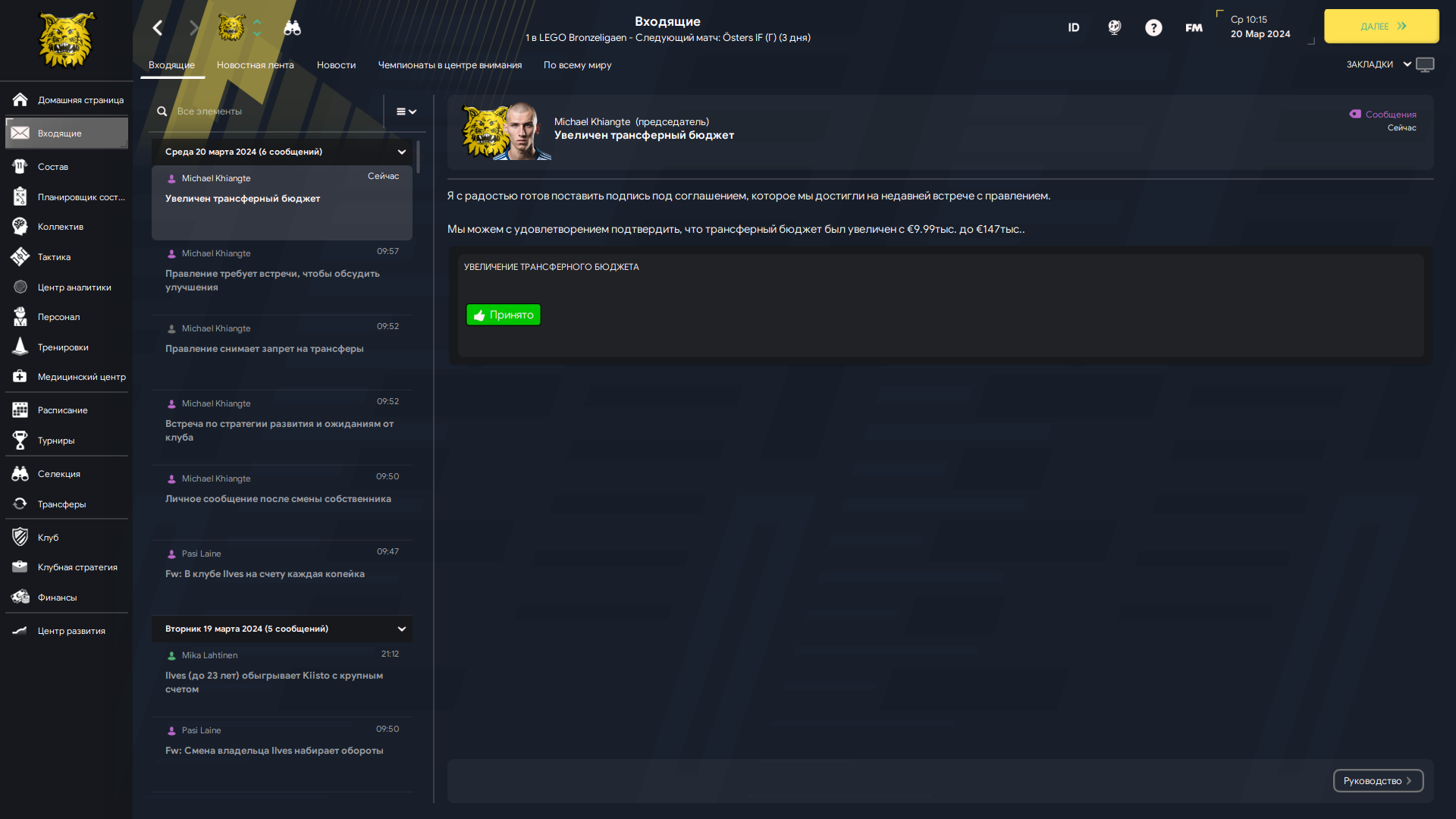Click the Руководство button

(1378, 781)
